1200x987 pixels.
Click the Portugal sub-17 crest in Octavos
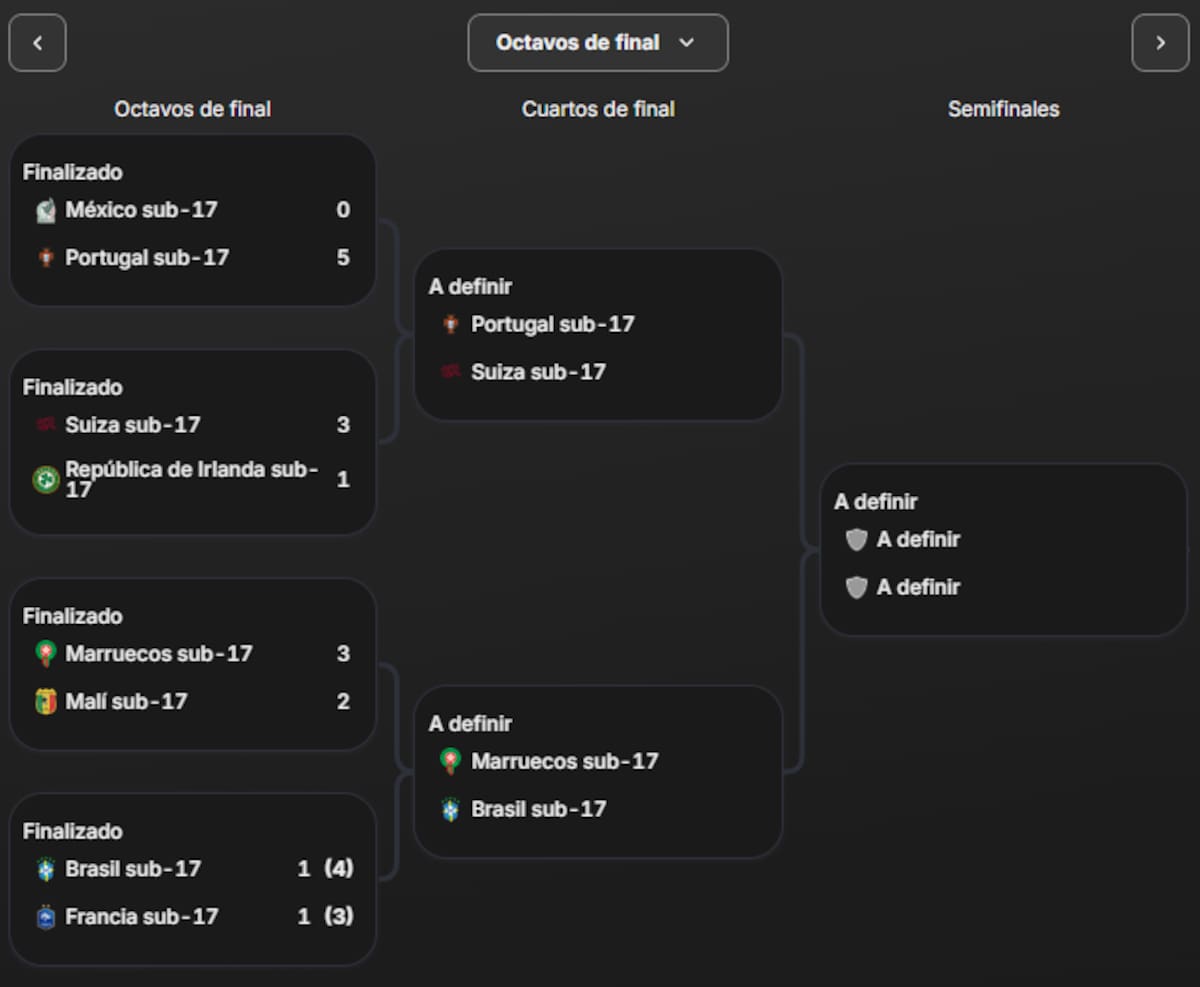click(44, 257)
